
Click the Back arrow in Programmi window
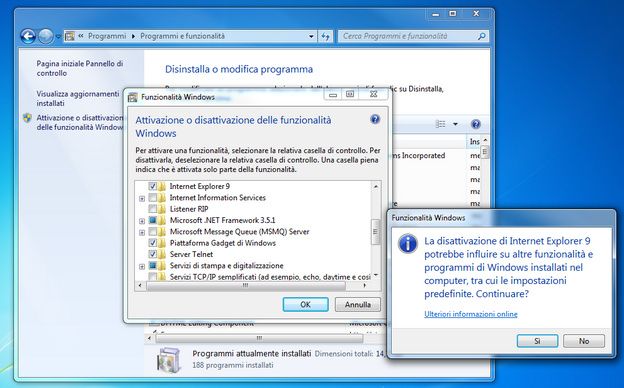tap(28, 37)
